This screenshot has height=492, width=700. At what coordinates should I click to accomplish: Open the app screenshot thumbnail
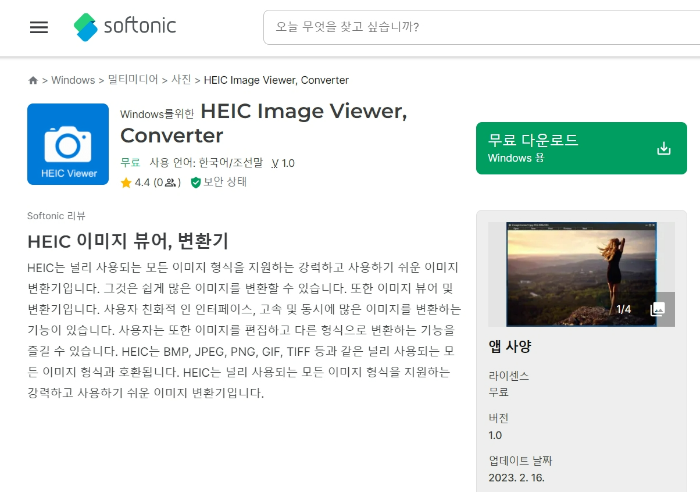click(x=581, y=274)
